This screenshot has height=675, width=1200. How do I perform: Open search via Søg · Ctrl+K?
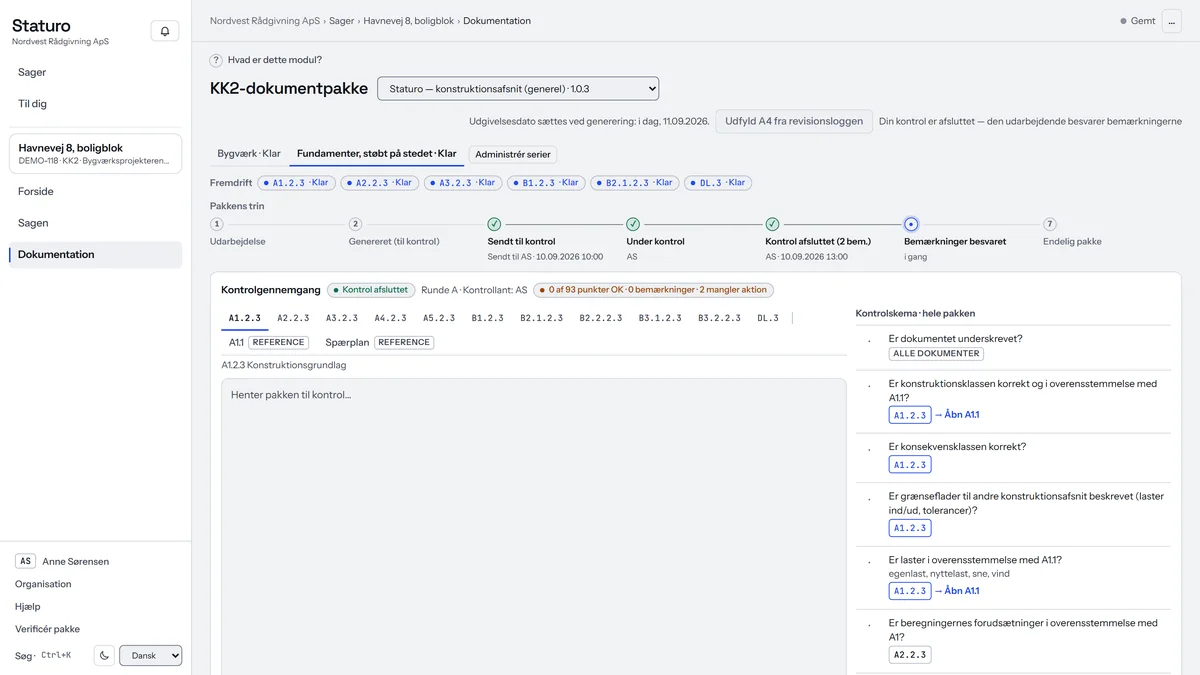click(43, 655)
